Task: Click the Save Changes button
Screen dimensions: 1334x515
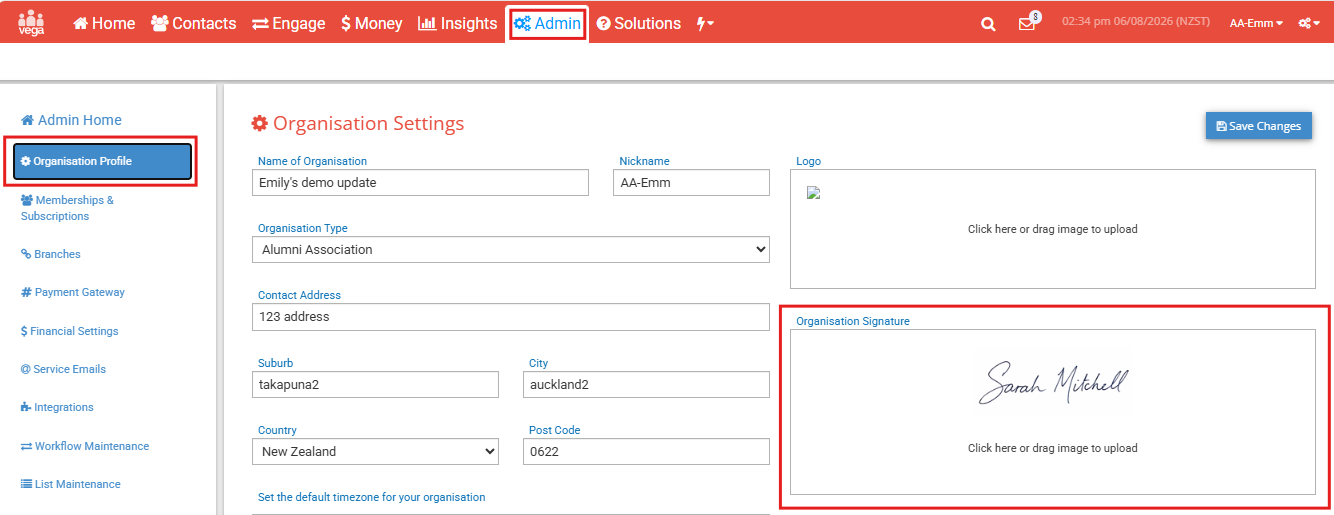Action: 1258,126
